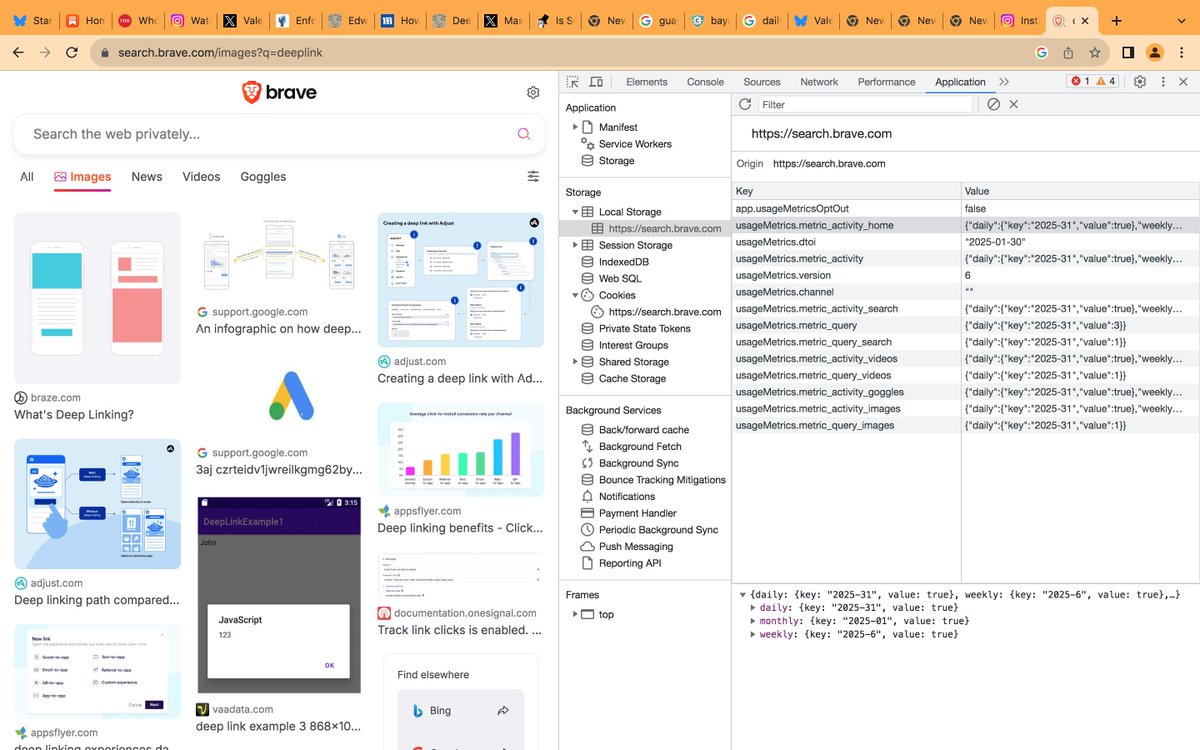Screen dimensions: 1200x750
Task: Click the share icon in address bar
Action: tap(1068, 52)
